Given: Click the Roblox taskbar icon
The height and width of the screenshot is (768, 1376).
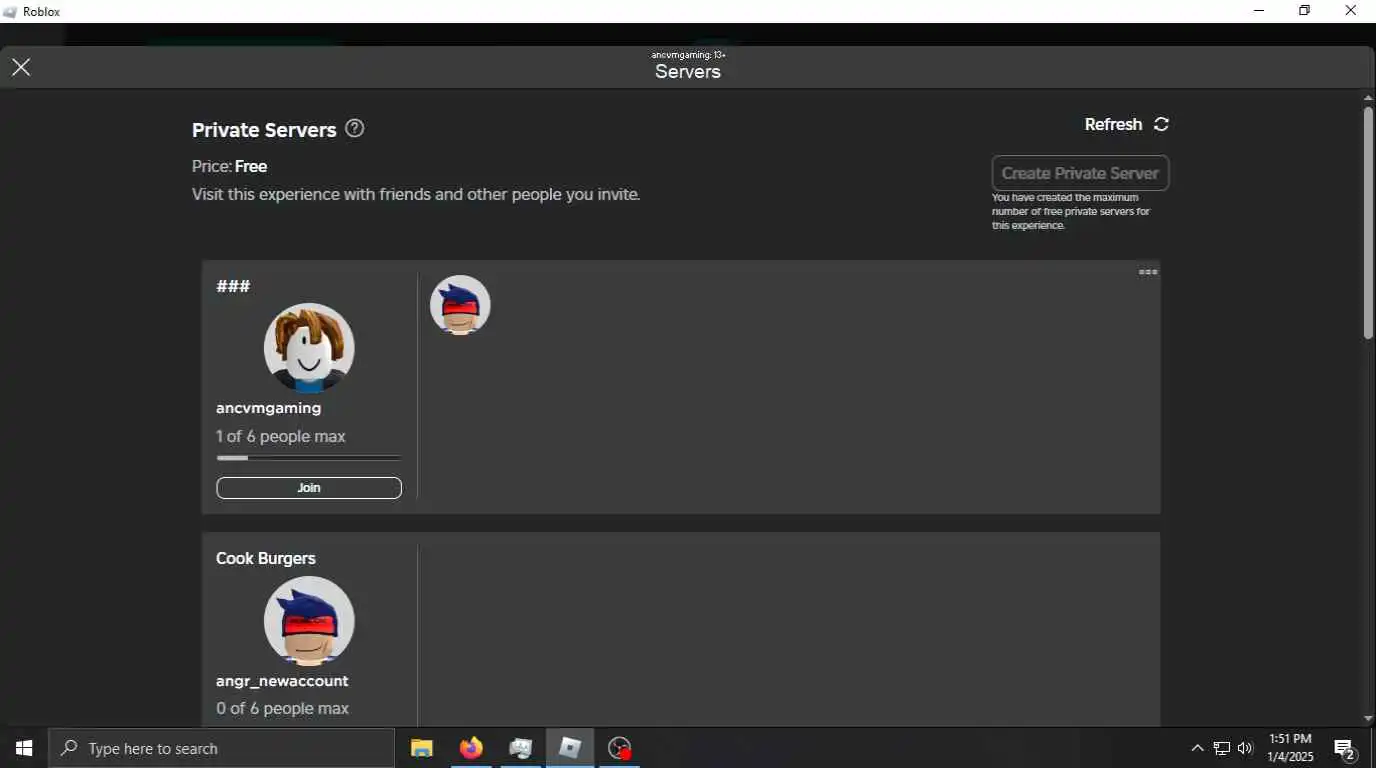Looking at the screenshot, I should (x=570, y=748).
